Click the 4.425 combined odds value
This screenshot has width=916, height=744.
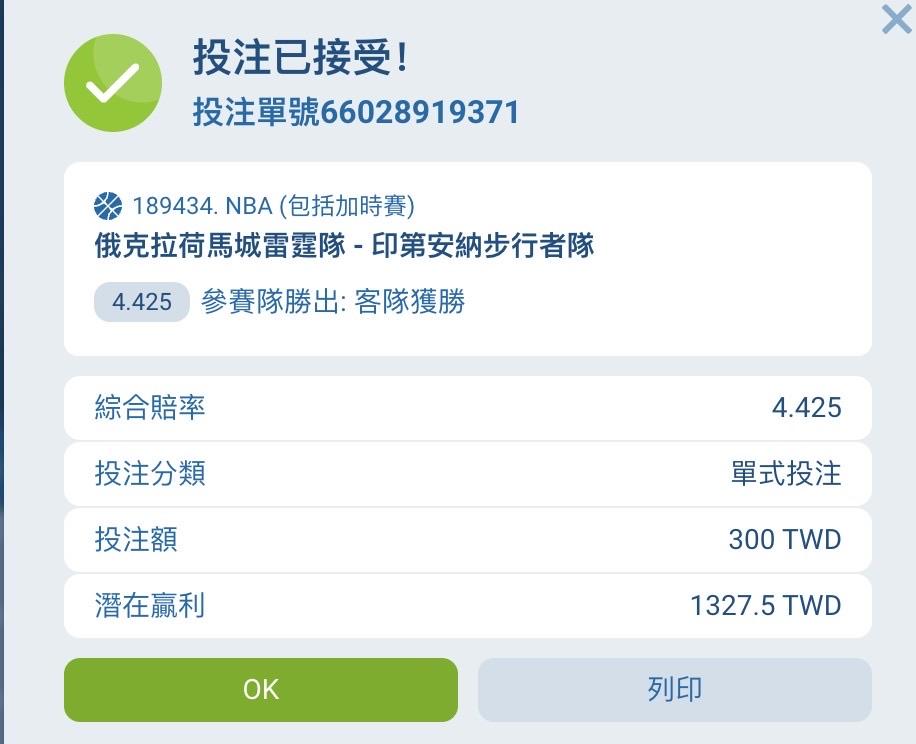pyautogui.click(x=807, y=408)
